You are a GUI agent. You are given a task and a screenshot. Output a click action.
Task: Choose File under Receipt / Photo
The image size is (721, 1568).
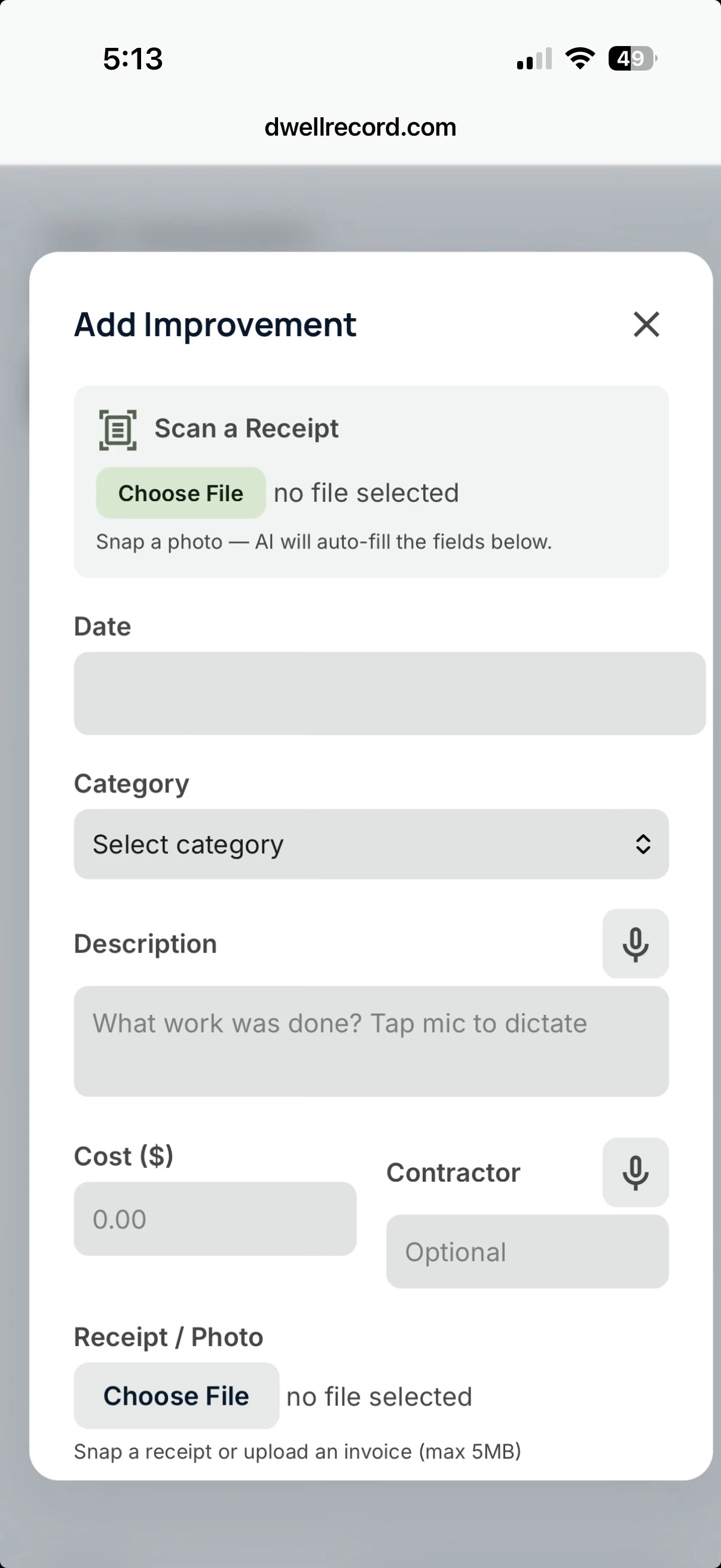click(176, 1396)
